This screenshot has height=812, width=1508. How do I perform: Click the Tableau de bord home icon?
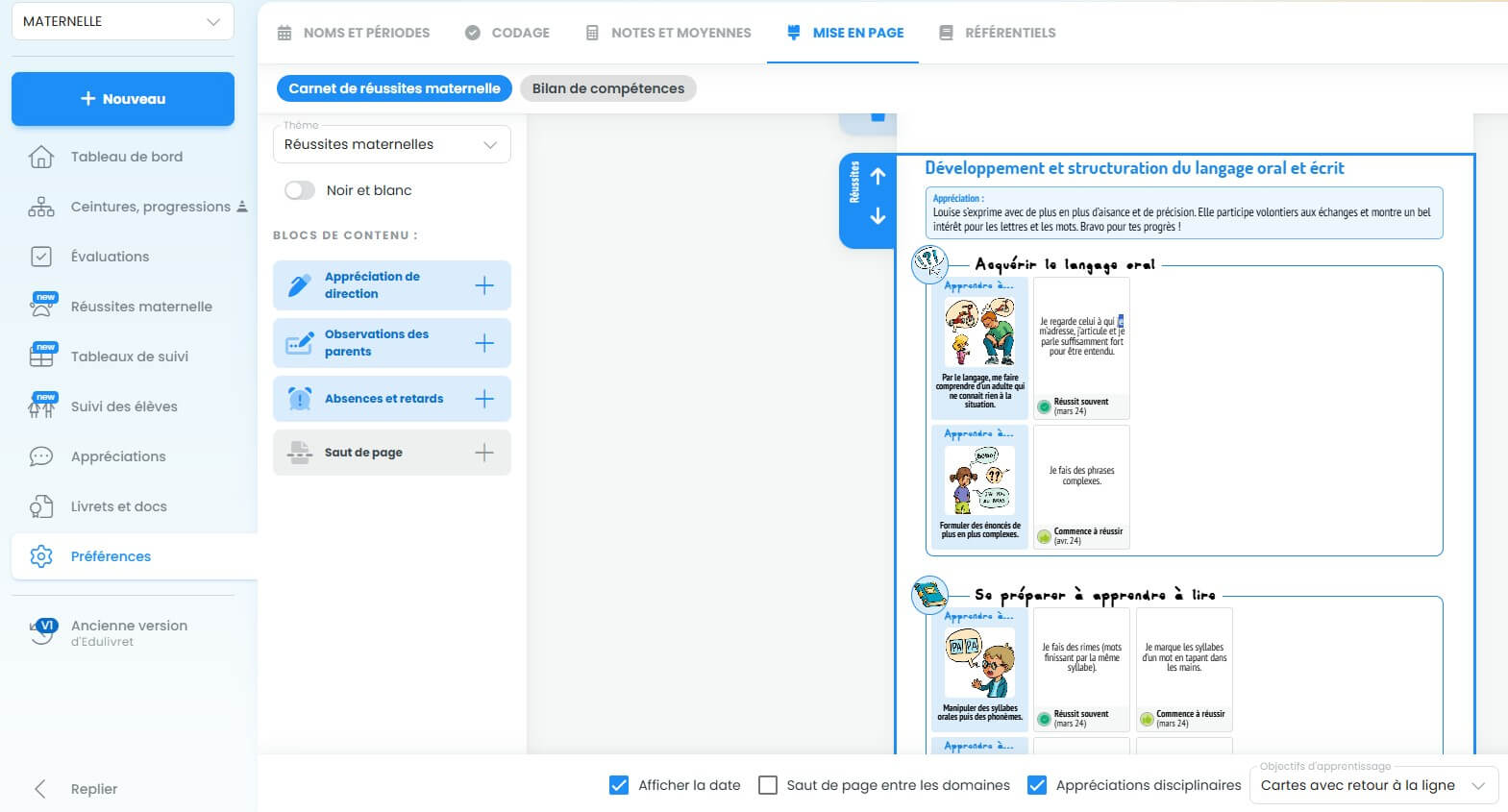(x=41, y=157)
